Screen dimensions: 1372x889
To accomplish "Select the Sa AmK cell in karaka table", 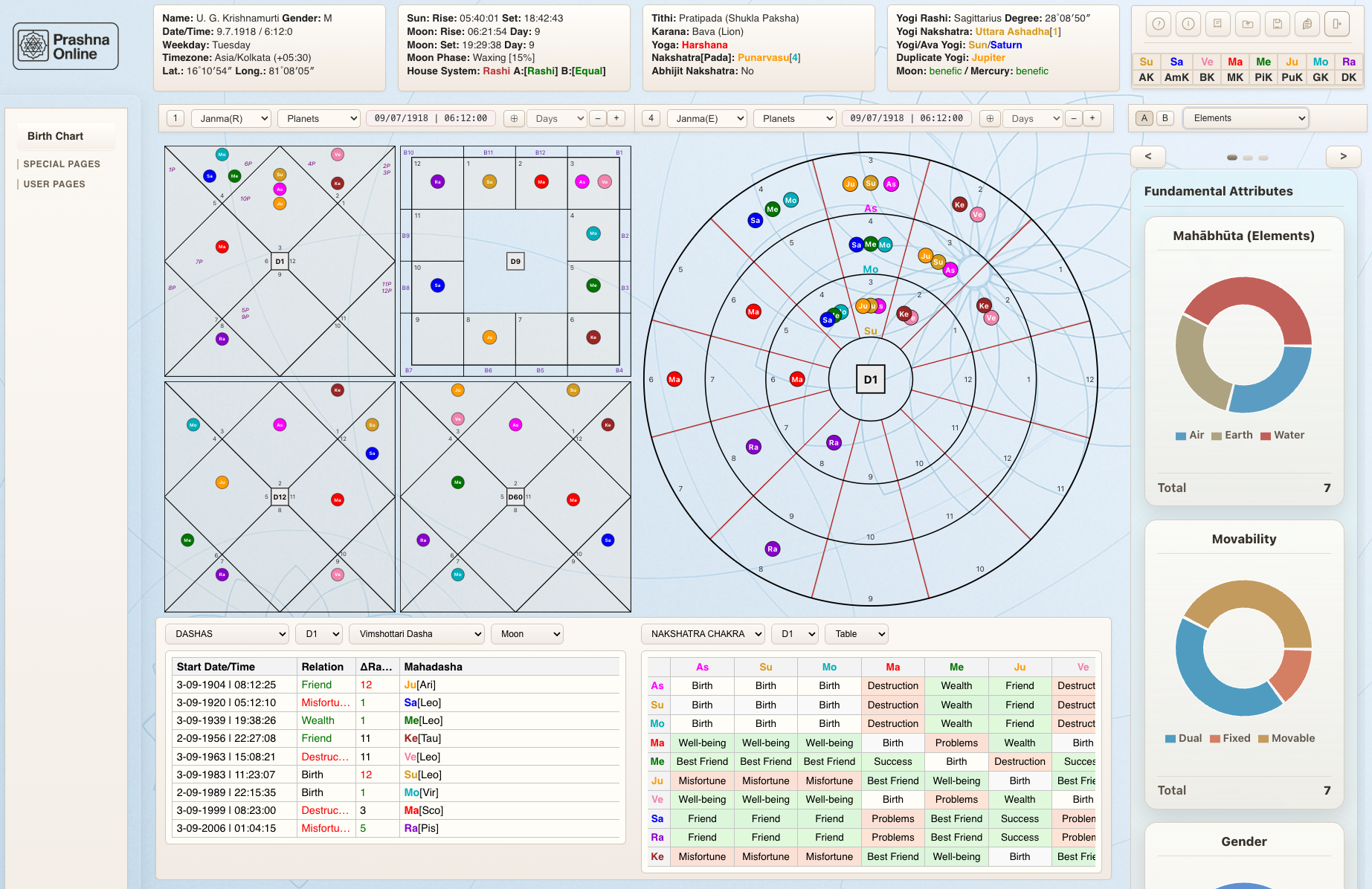I will coord(1176,69).
